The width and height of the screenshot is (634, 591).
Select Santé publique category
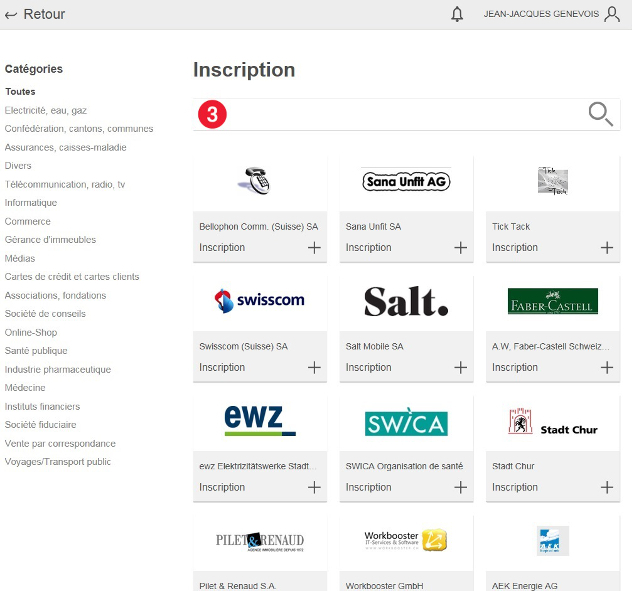coord(36,350)
